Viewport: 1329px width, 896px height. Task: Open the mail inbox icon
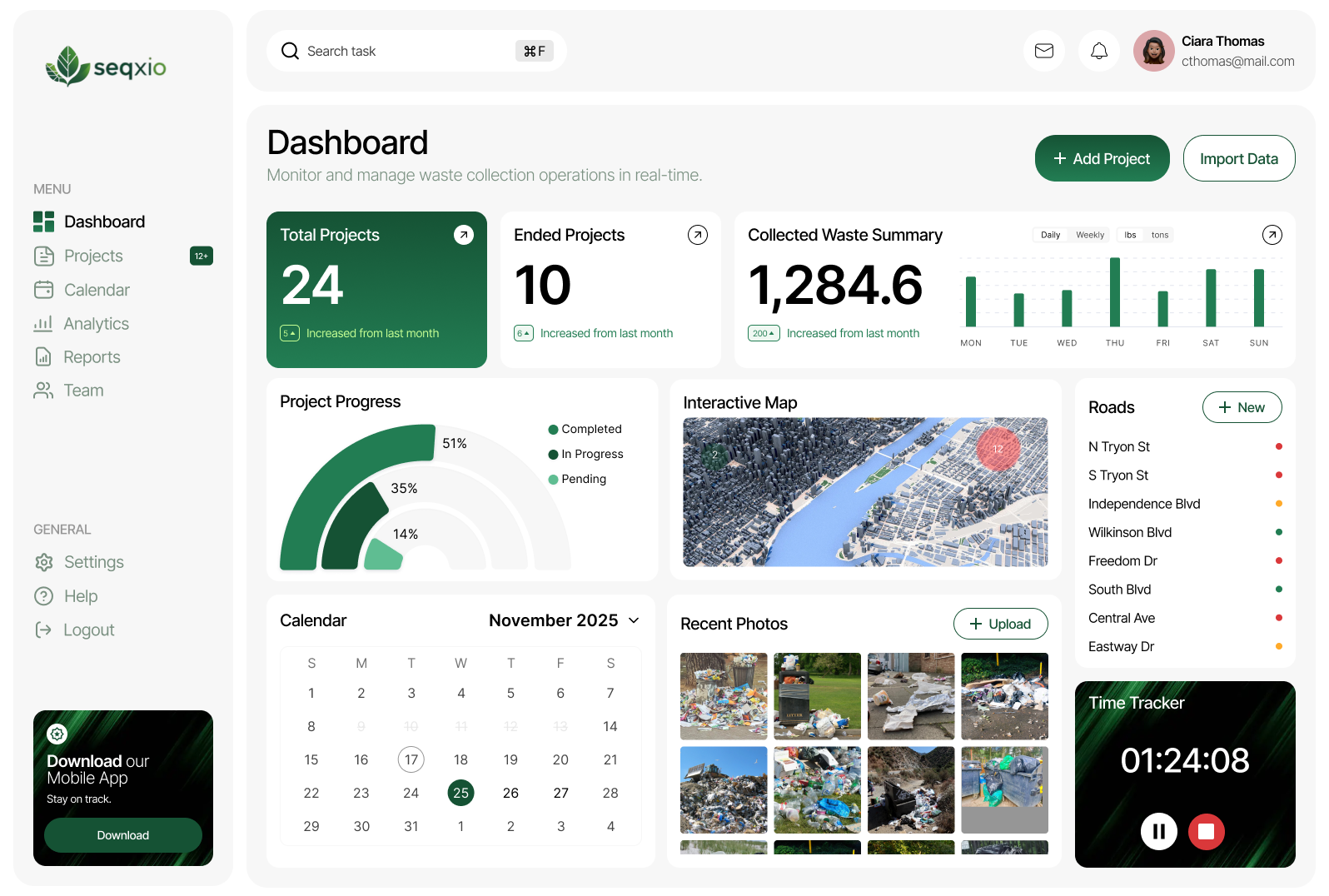pyautogui.click(x=1043, y=51)
